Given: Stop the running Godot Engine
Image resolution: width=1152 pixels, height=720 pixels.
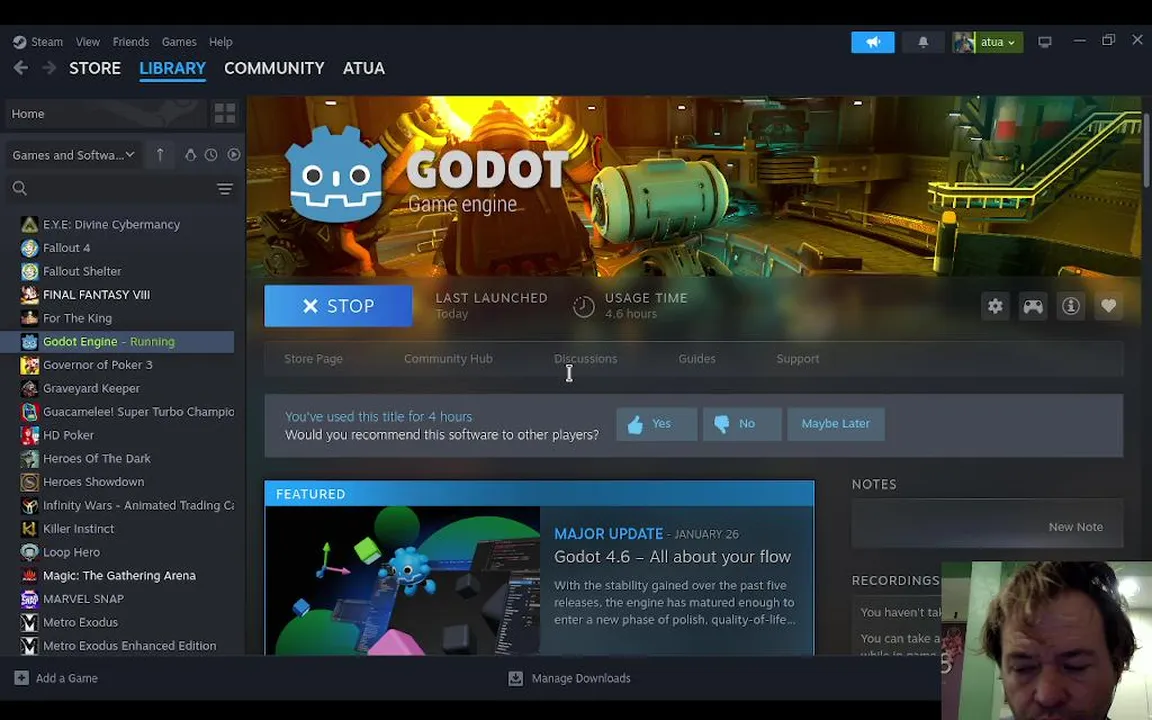Looking at the screenshot, I should click(x=338, y=306).
